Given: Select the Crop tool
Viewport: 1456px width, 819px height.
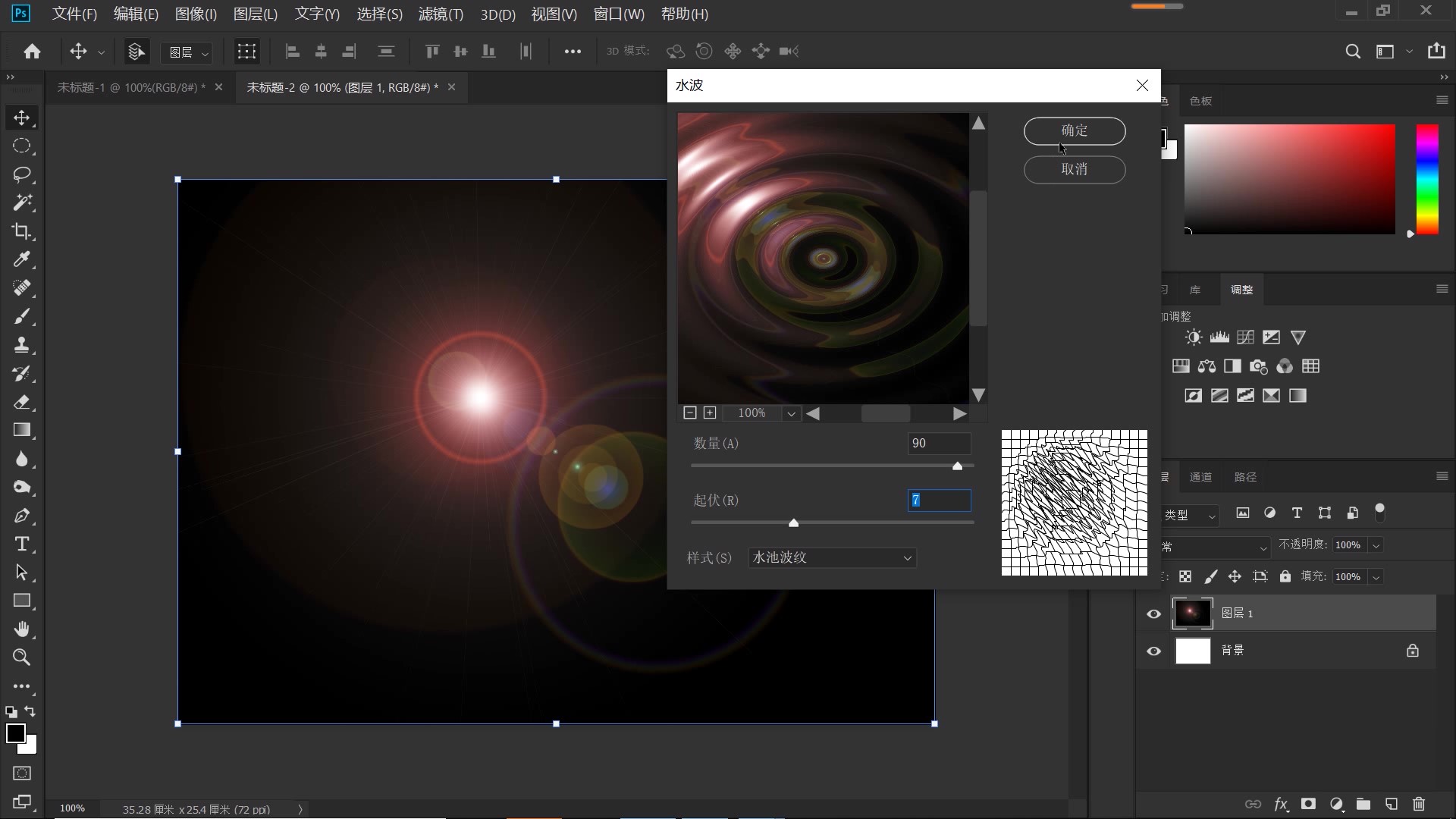Looking at the screenshot, I should [x=21, y=231].
